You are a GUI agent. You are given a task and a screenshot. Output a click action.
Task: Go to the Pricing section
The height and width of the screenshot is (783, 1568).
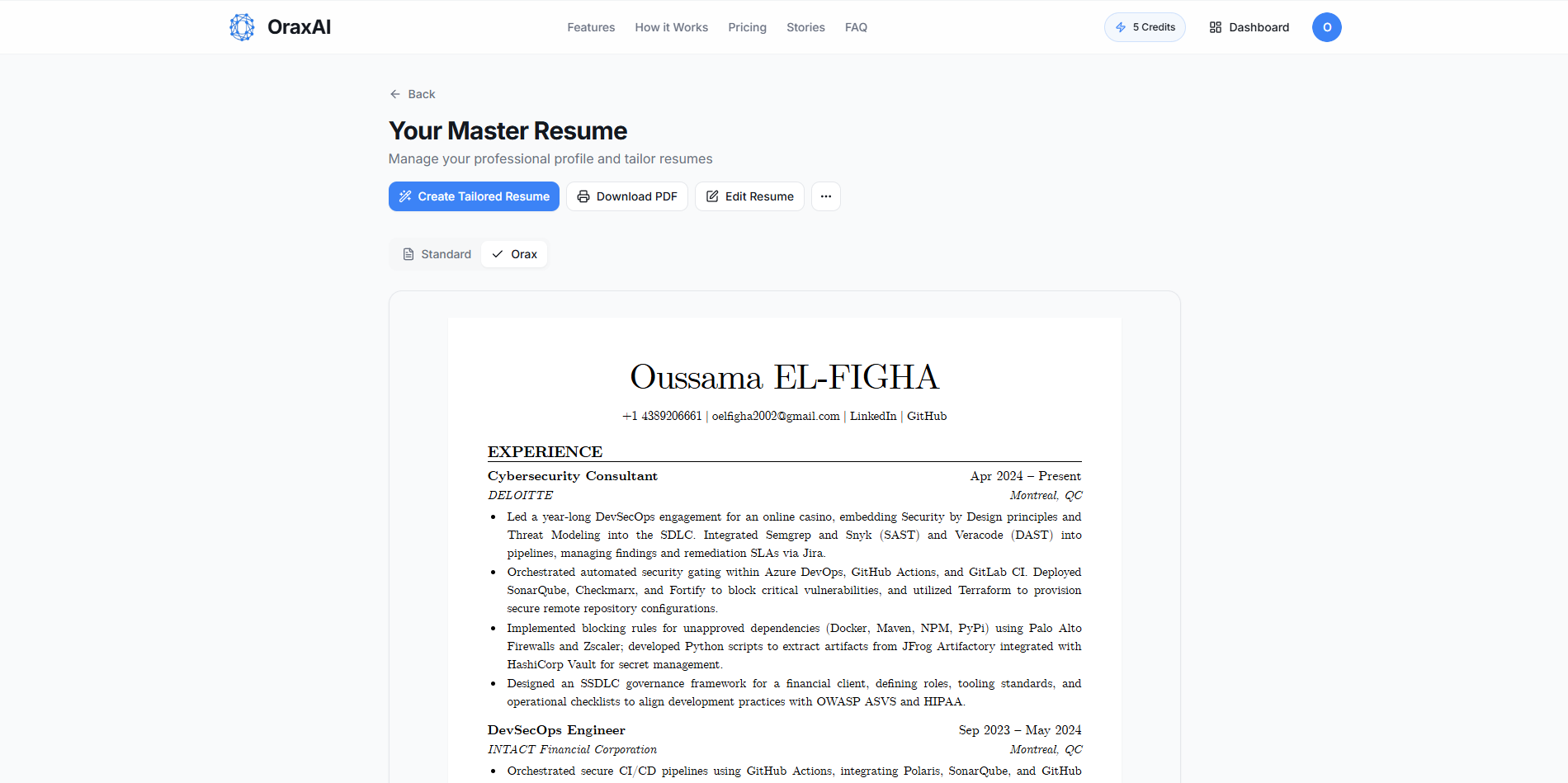pyautogui.click(x=747, y=26)
